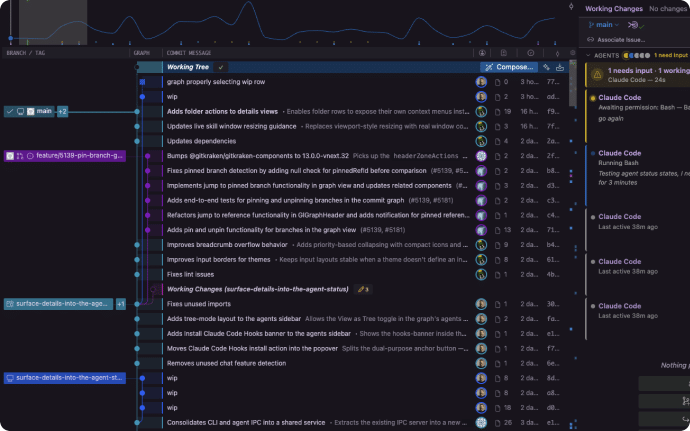Click the author avatar on 'Updates dependencies' row
Screen dimensions: 690x431
(481, 141)
